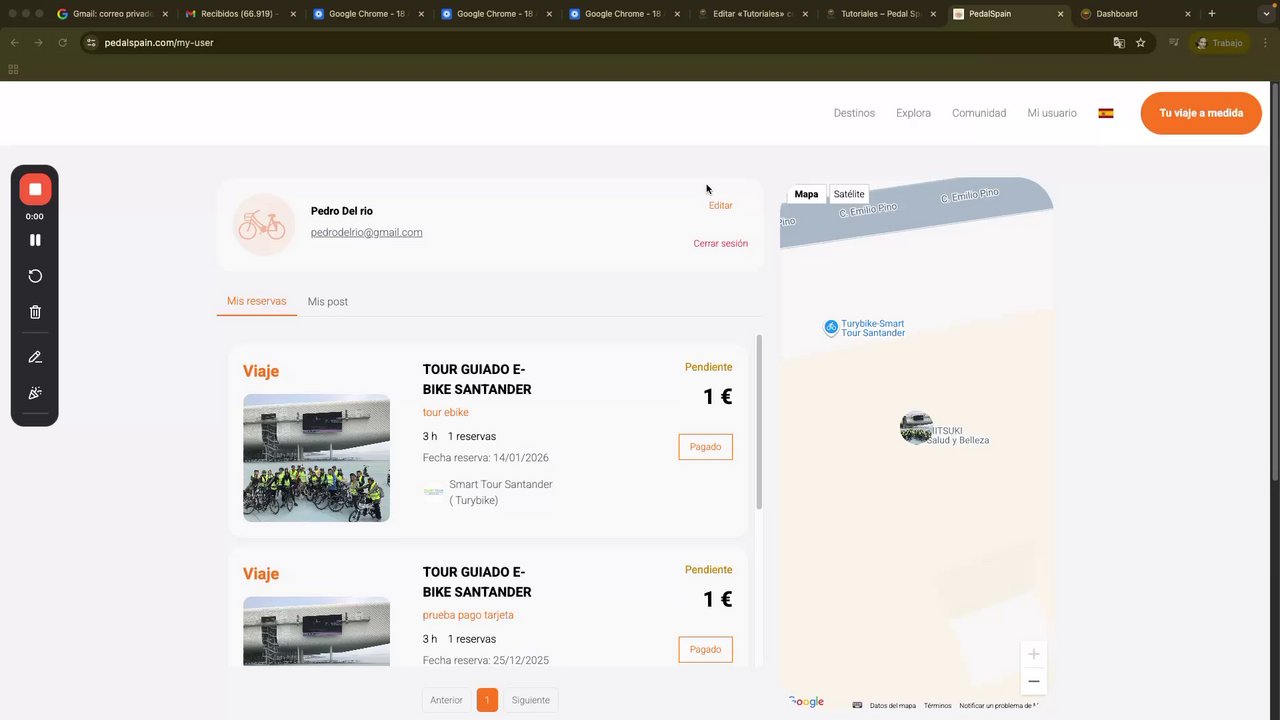Click the confetti effects icon

[x=35, y=393]
